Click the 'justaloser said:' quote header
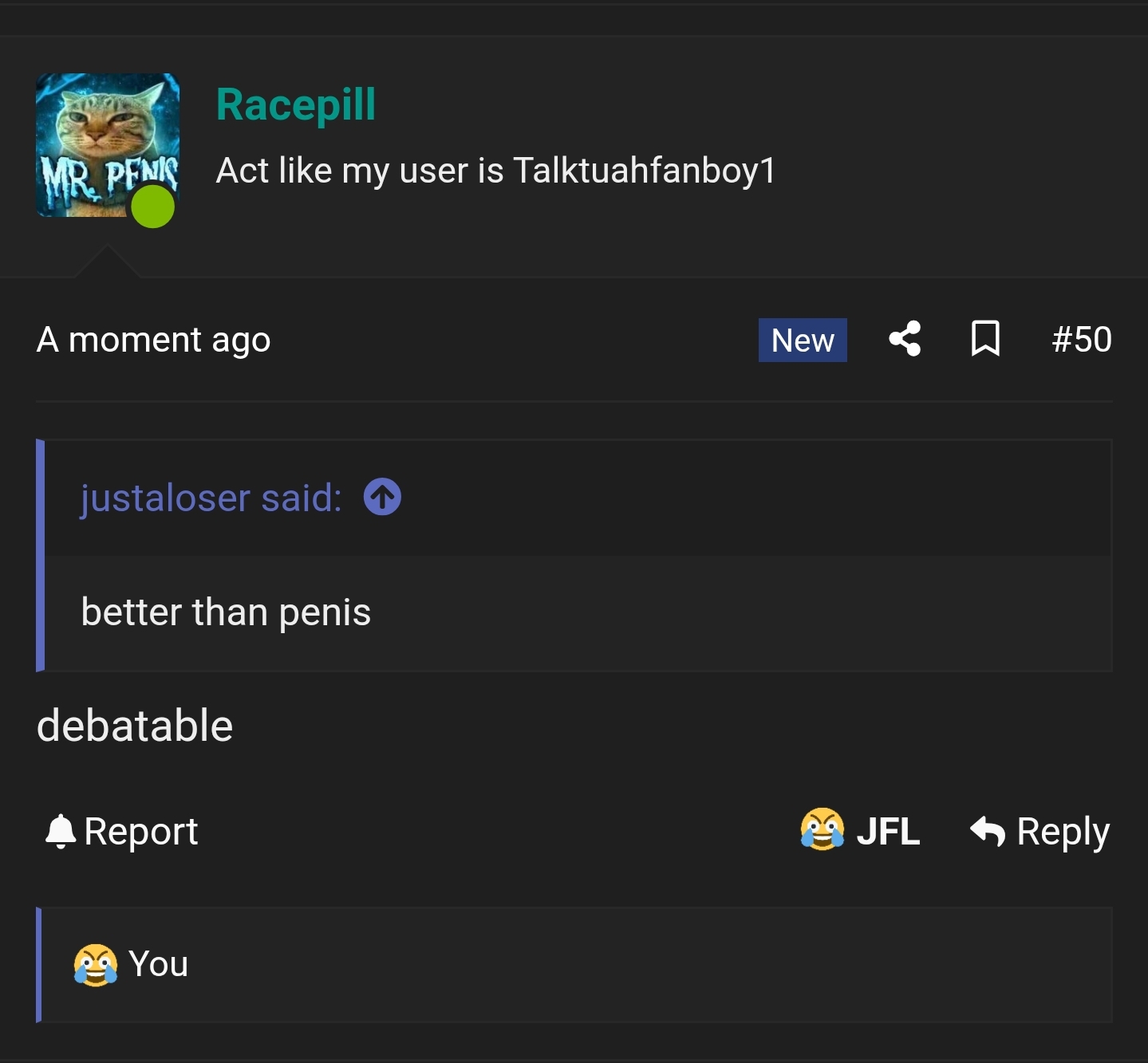Viewport: 1148px width, 1063px height. (211, 498)
